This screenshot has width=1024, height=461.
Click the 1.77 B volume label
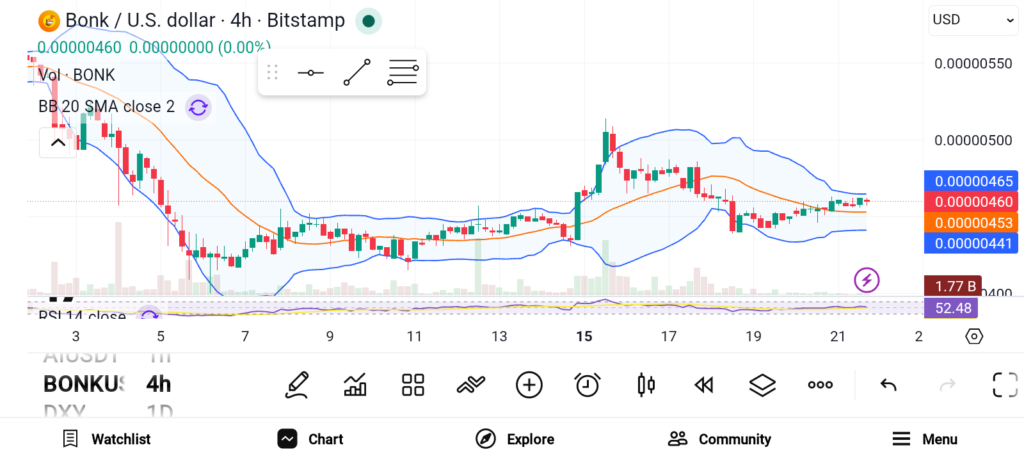pos(952,285)
